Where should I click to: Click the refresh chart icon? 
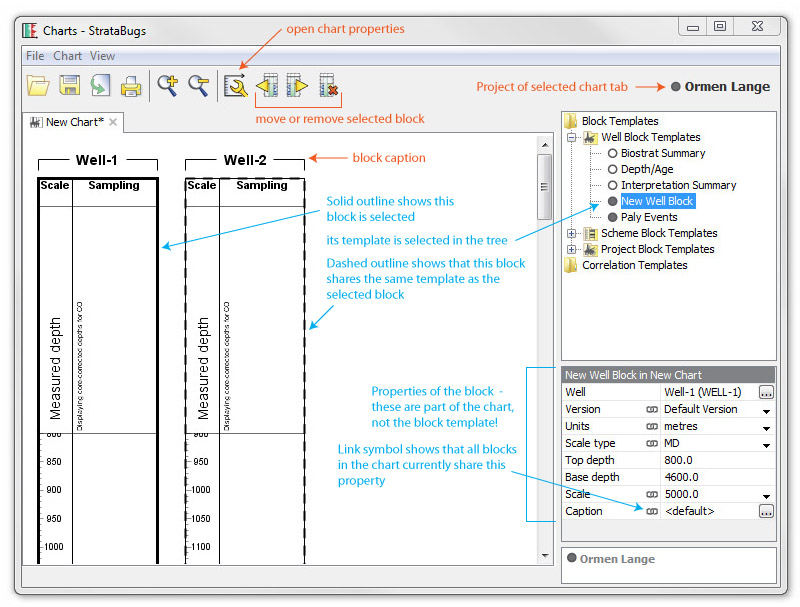click(100, 85)
